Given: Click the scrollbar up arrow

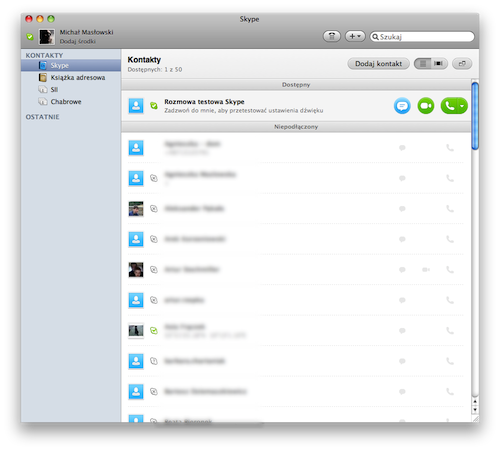Looking at the screenshot, I should click(x=475, y=401).
